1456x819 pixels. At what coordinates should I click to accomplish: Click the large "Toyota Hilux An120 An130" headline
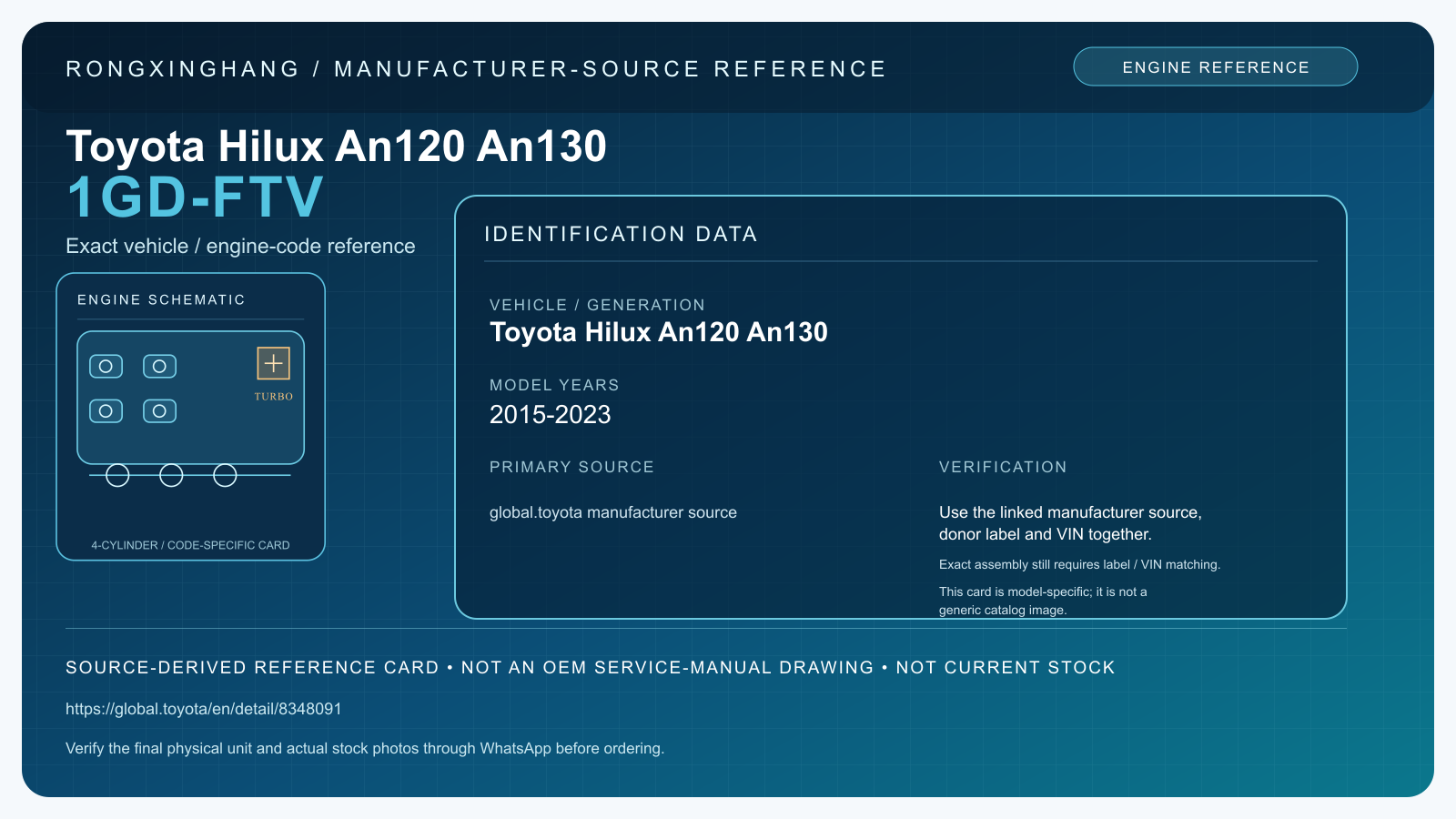pyautogui.click(x=336, y=146)
